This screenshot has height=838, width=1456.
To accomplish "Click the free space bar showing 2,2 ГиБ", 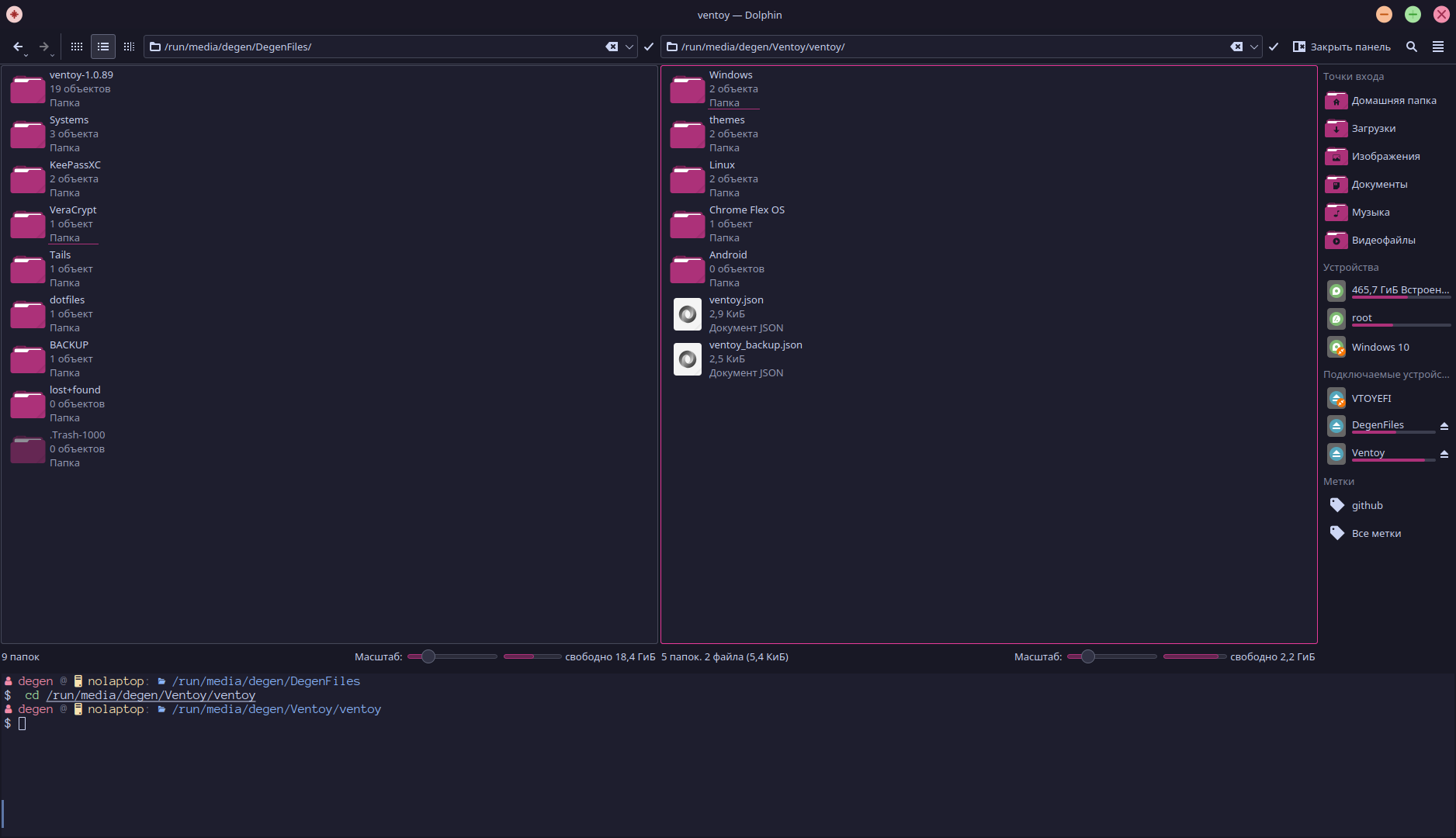I will click(1194, 656).
